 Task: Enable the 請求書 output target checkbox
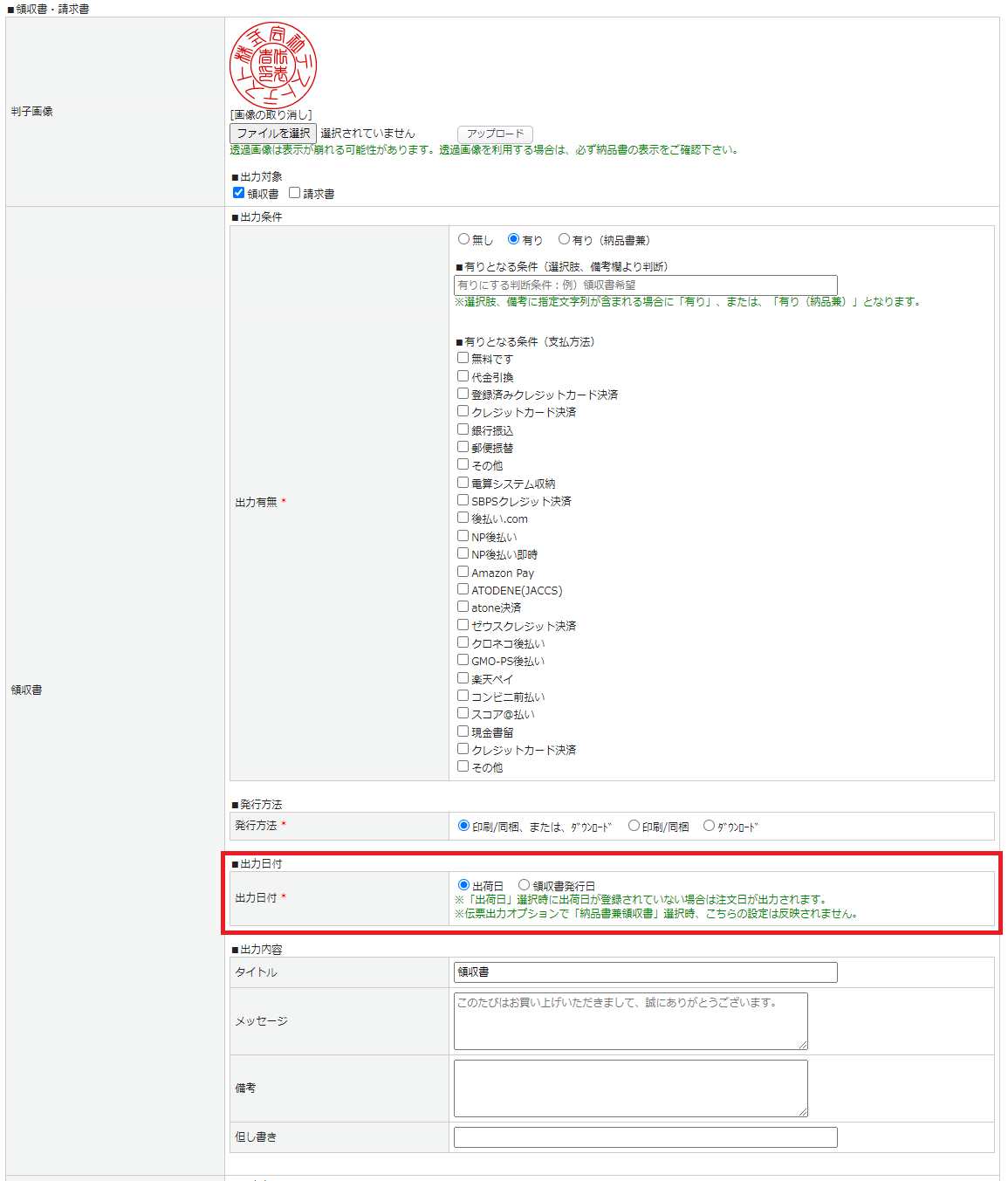pos(294,193)
